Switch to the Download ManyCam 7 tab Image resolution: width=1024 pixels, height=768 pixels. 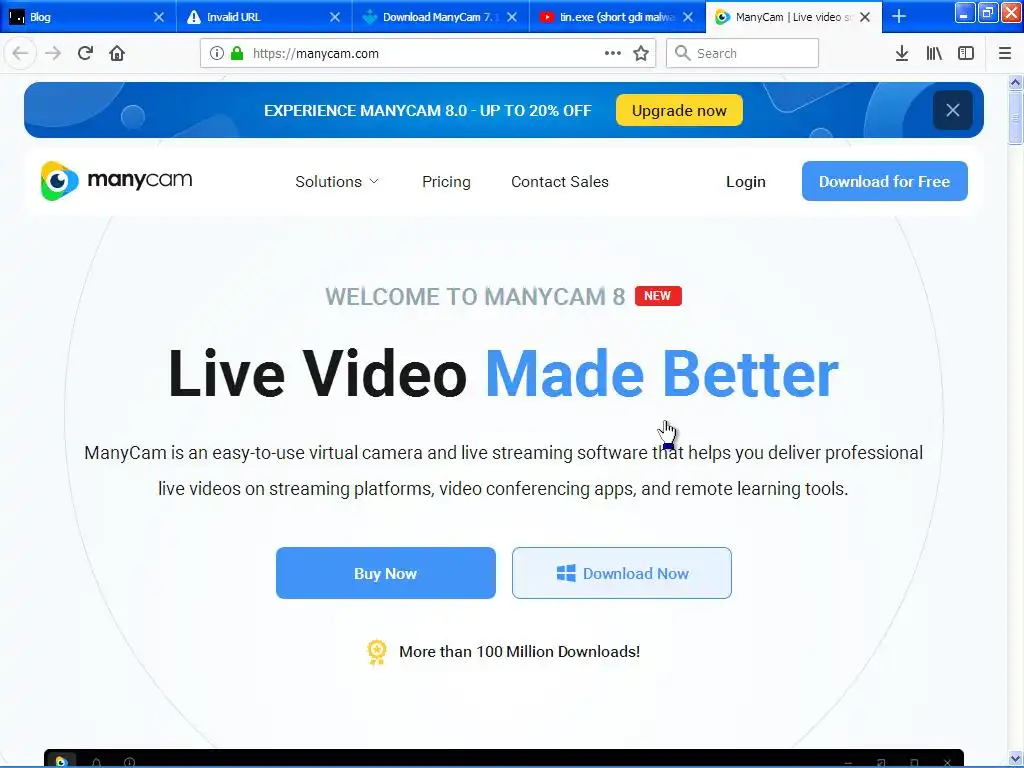(441, 17)
